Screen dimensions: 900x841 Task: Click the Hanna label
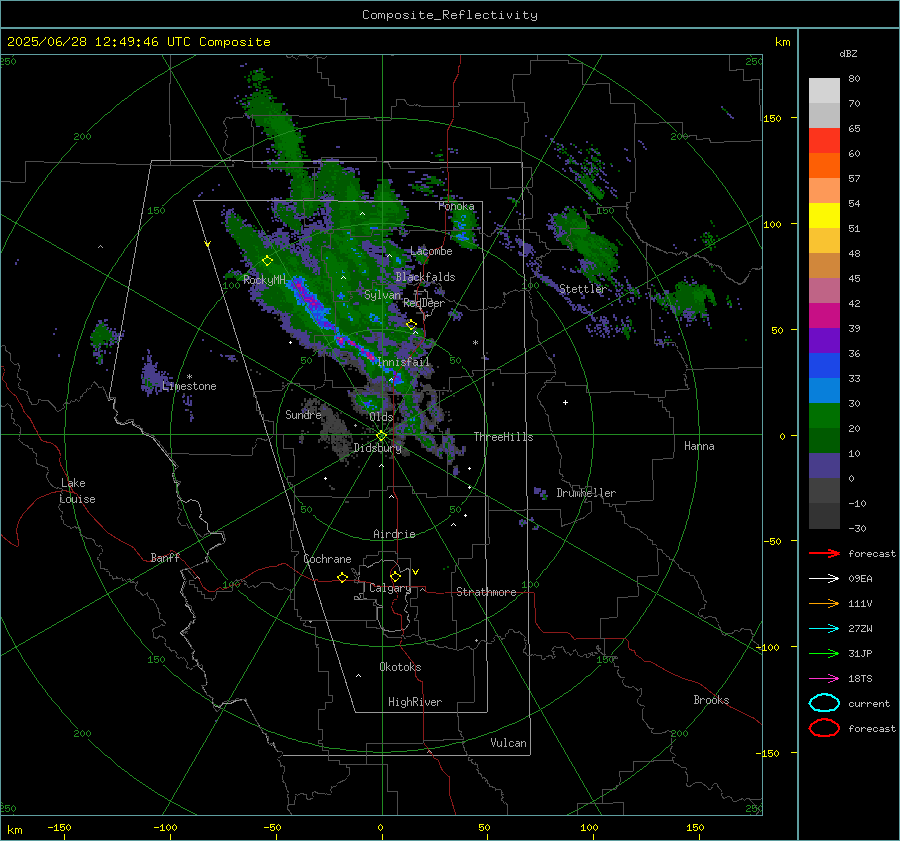pyautogui.click(x=699, y=446)
